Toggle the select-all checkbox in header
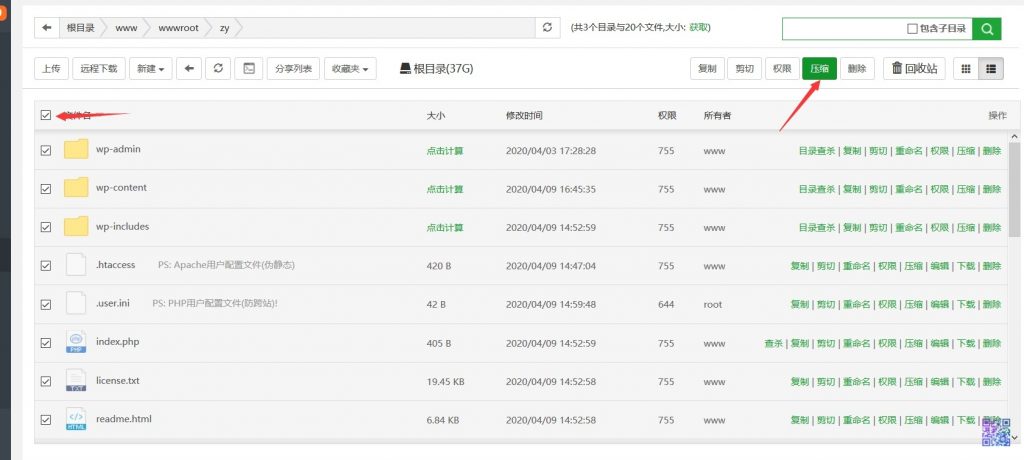 46,115
